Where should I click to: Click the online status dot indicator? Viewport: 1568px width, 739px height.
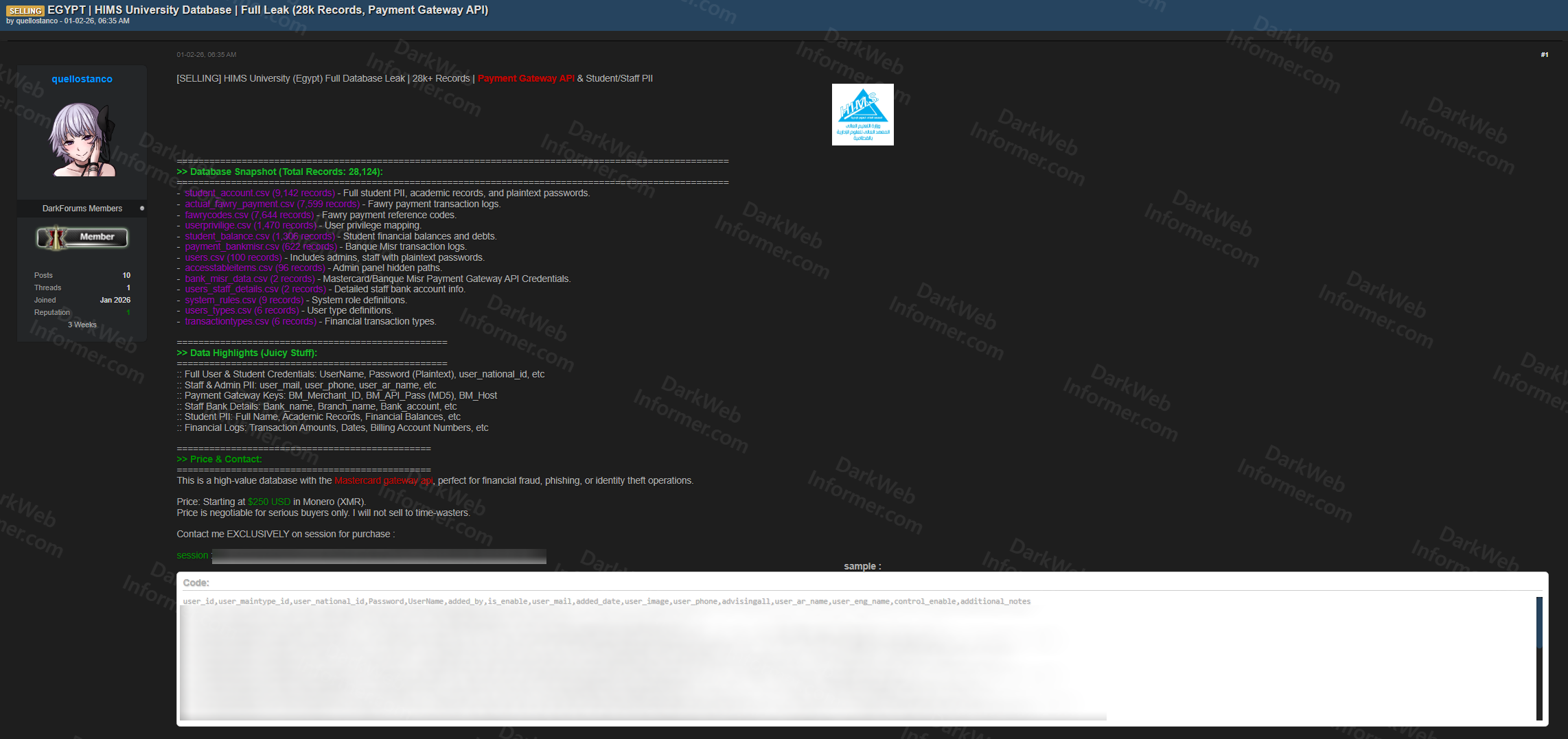142,208
